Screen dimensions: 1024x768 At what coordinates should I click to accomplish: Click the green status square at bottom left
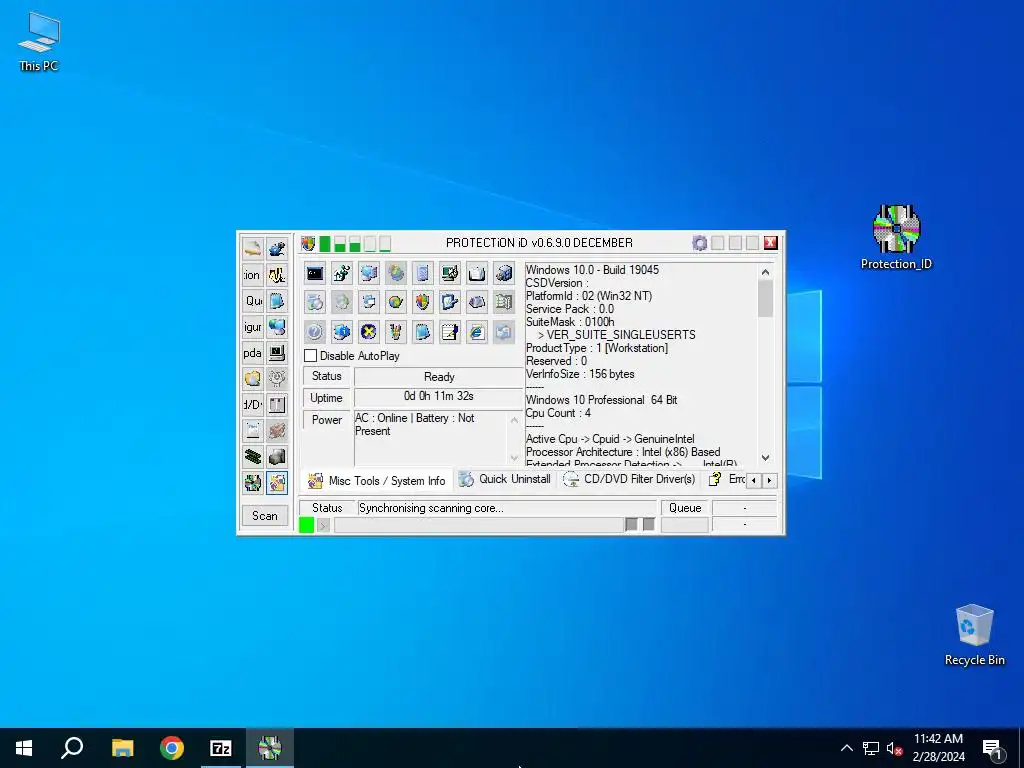(306, 524)
